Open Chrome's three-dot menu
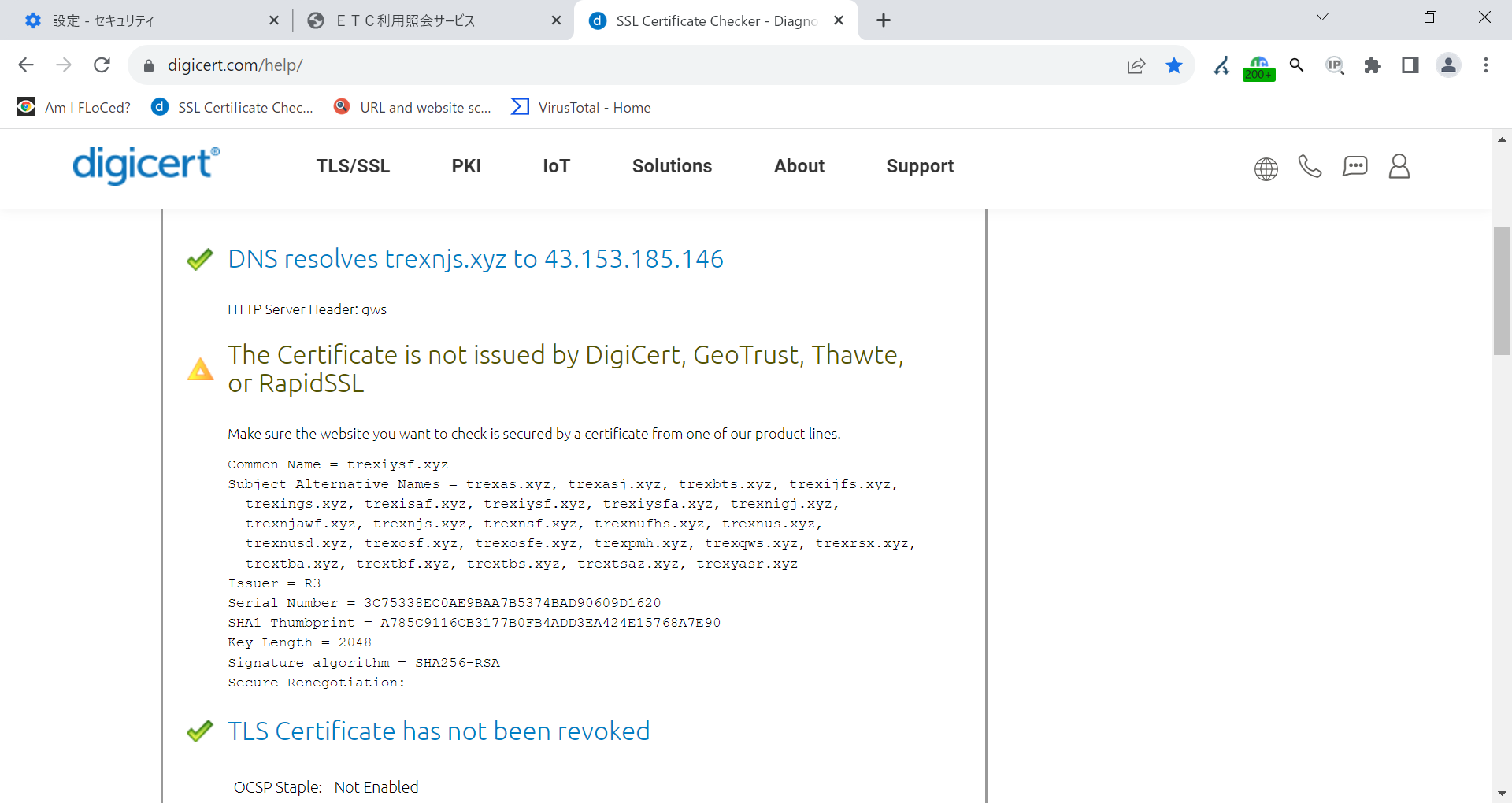 click(1486, 65)
